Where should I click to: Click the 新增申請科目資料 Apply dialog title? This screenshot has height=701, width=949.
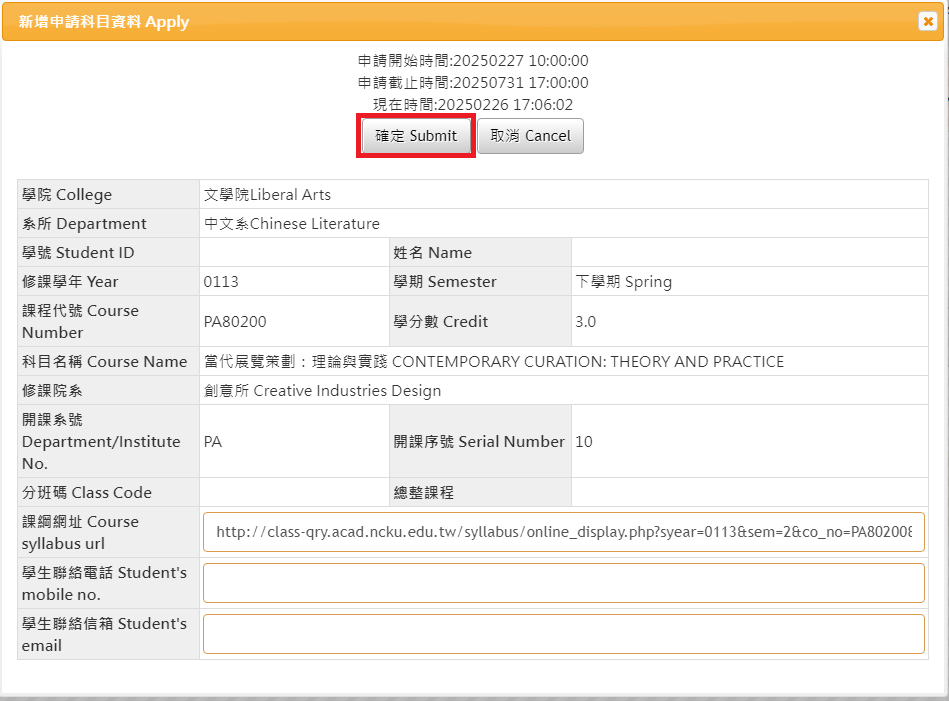[x=104, y=22]
